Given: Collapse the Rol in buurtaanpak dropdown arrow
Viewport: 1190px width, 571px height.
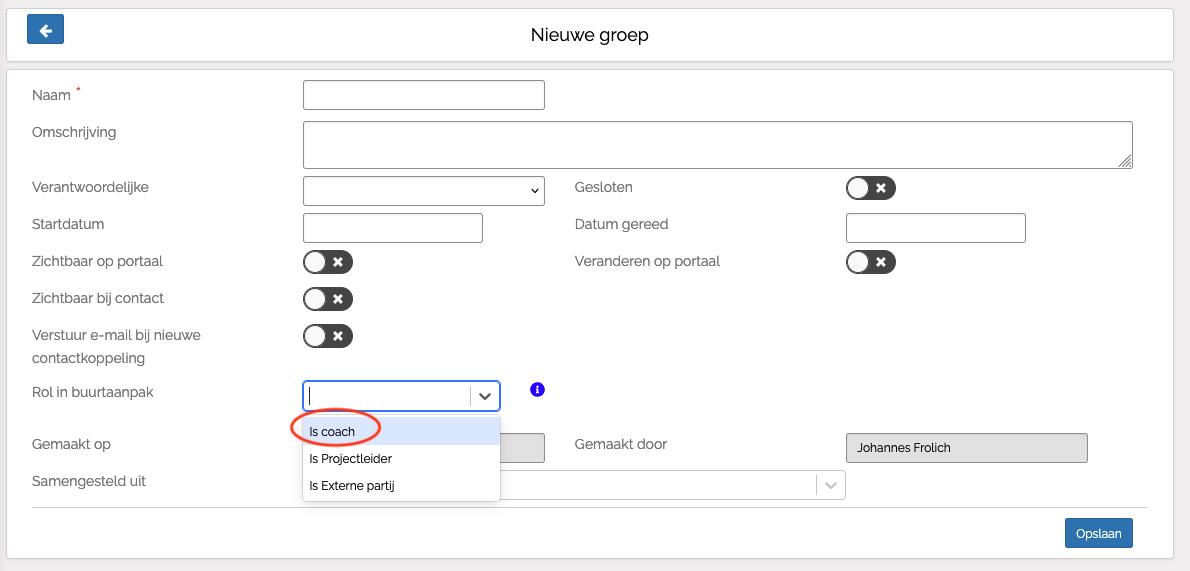Looking at the screenshot, I should (x=485, y=396).
